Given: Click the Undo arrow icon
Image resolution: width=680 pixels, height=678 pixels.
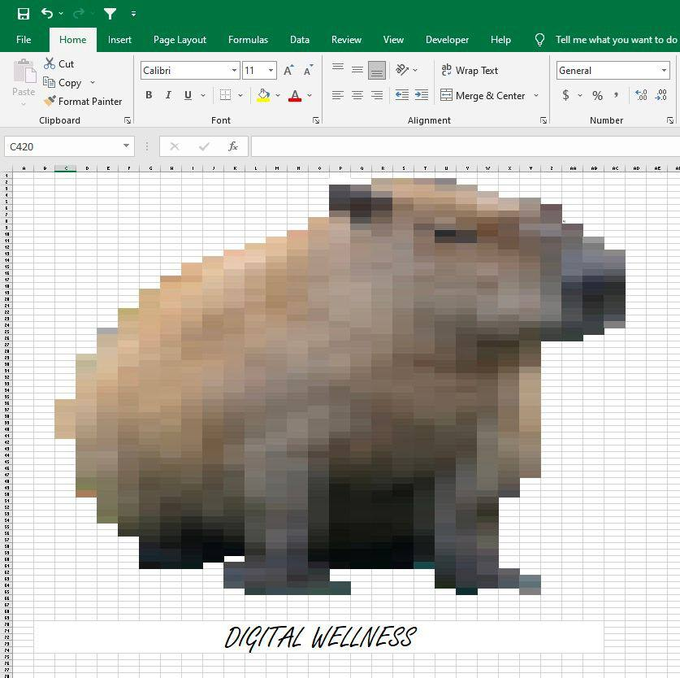Looking at the screenshot, I should [x=47, y=13].
